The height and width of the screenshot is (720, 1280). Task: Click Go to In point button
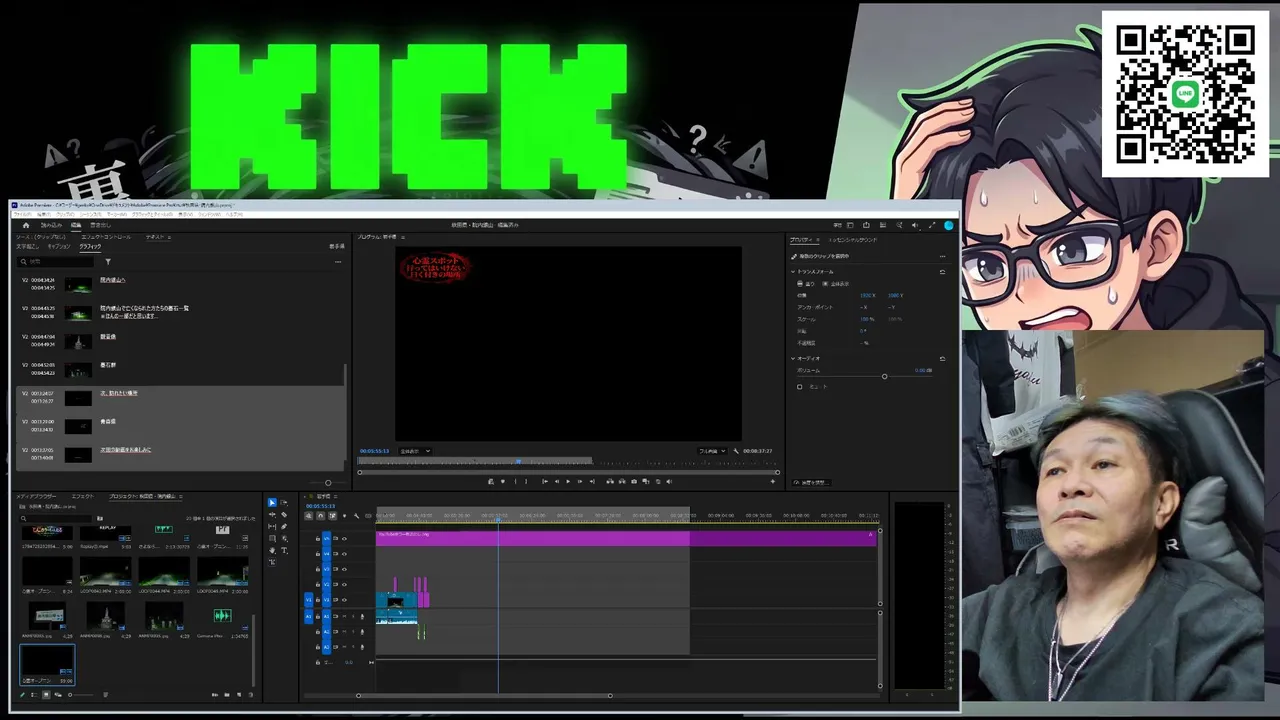pos(545,481)
